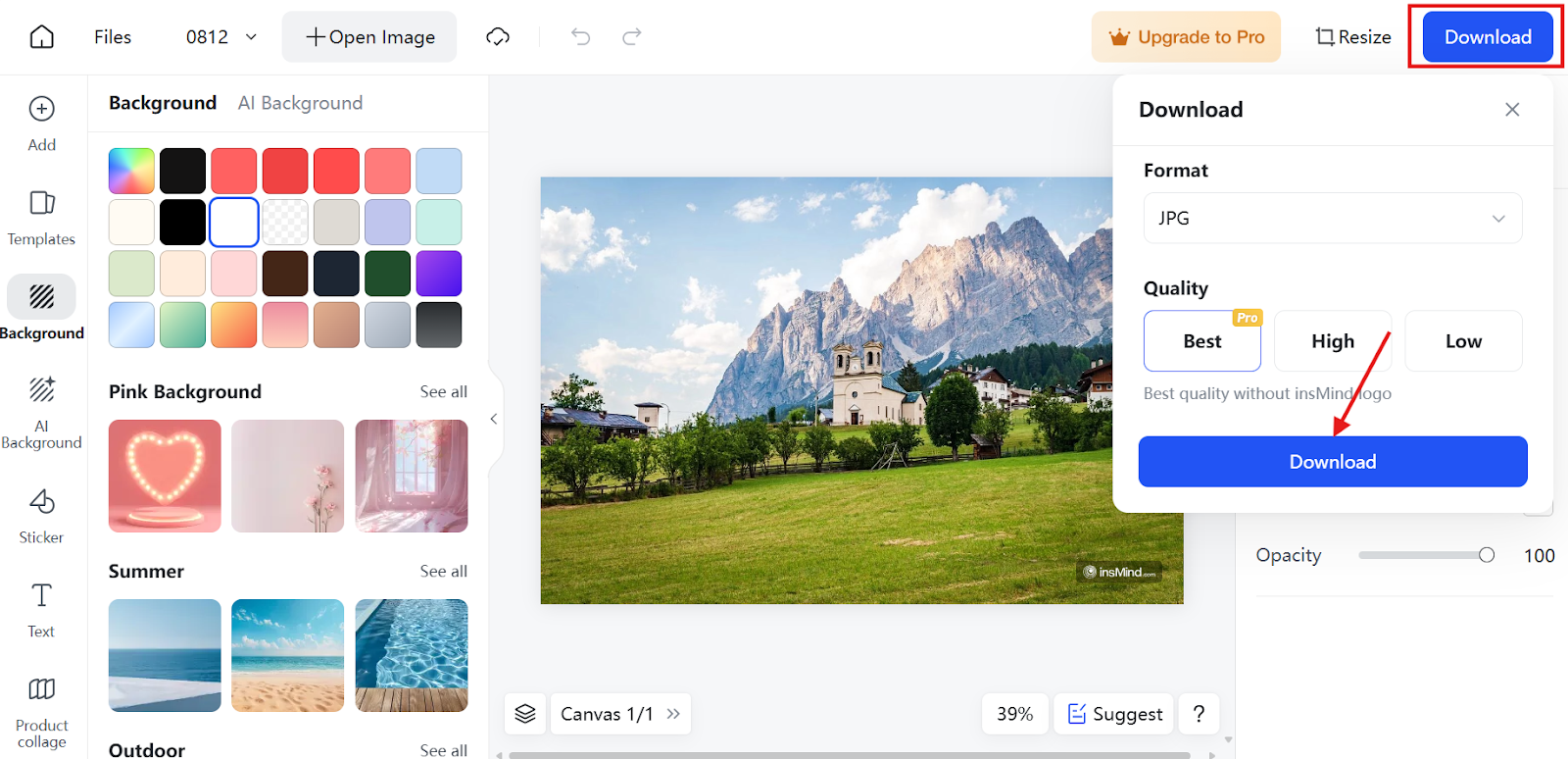
Task: Click the redo arrow
Action: click(632, 37)
